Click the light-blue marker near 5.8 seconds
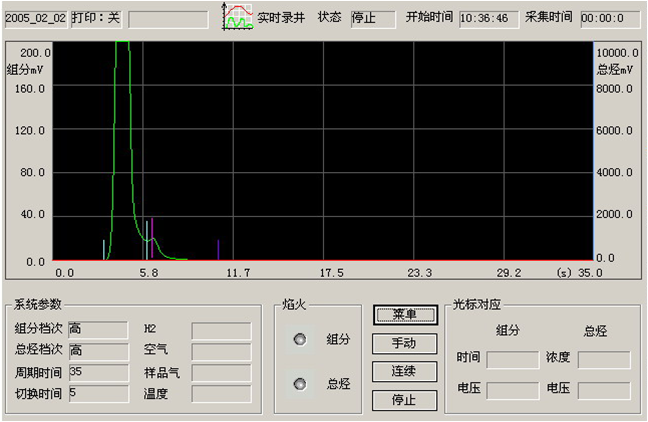 147,240
